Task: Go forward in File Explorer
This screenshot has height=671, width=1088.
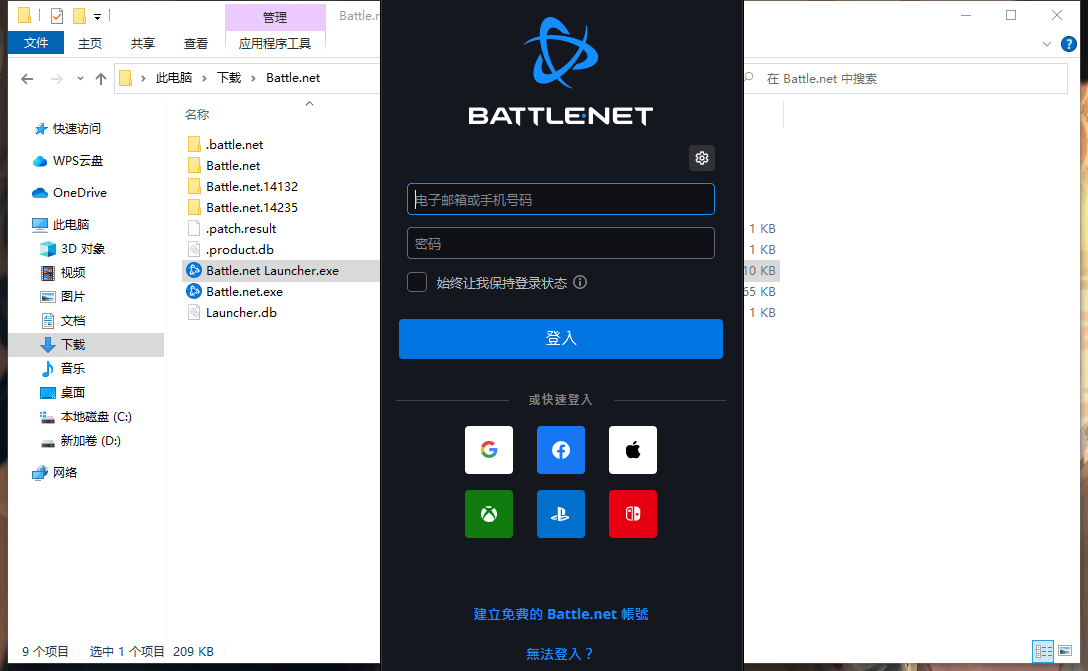Action: point(57,79)
